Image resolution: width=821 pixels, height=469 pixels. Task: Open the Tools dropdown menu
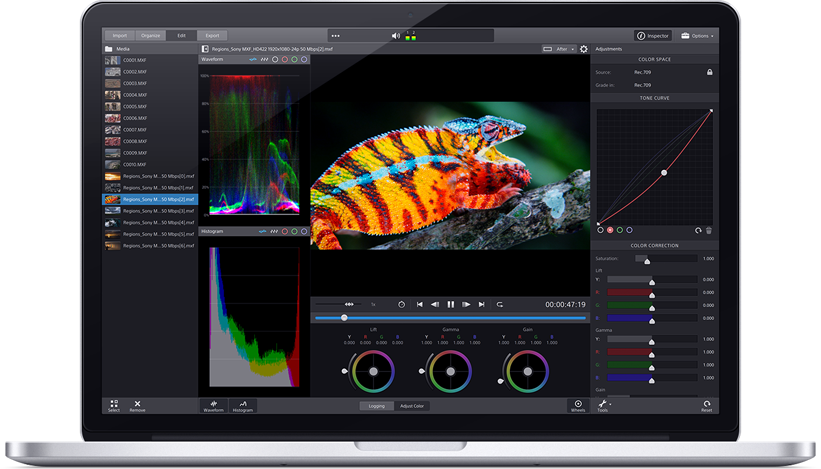tap(604, 404)
